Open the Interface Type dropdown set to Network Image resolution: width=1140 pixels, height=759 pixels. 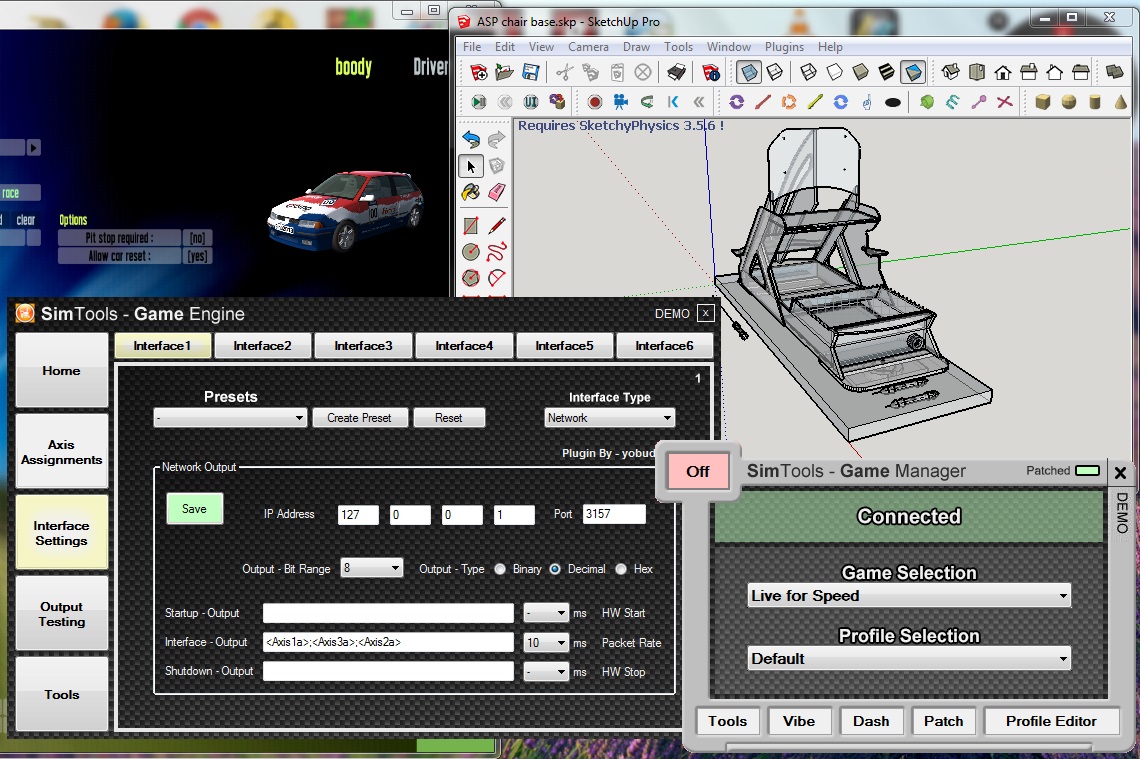tap(610, 418)
